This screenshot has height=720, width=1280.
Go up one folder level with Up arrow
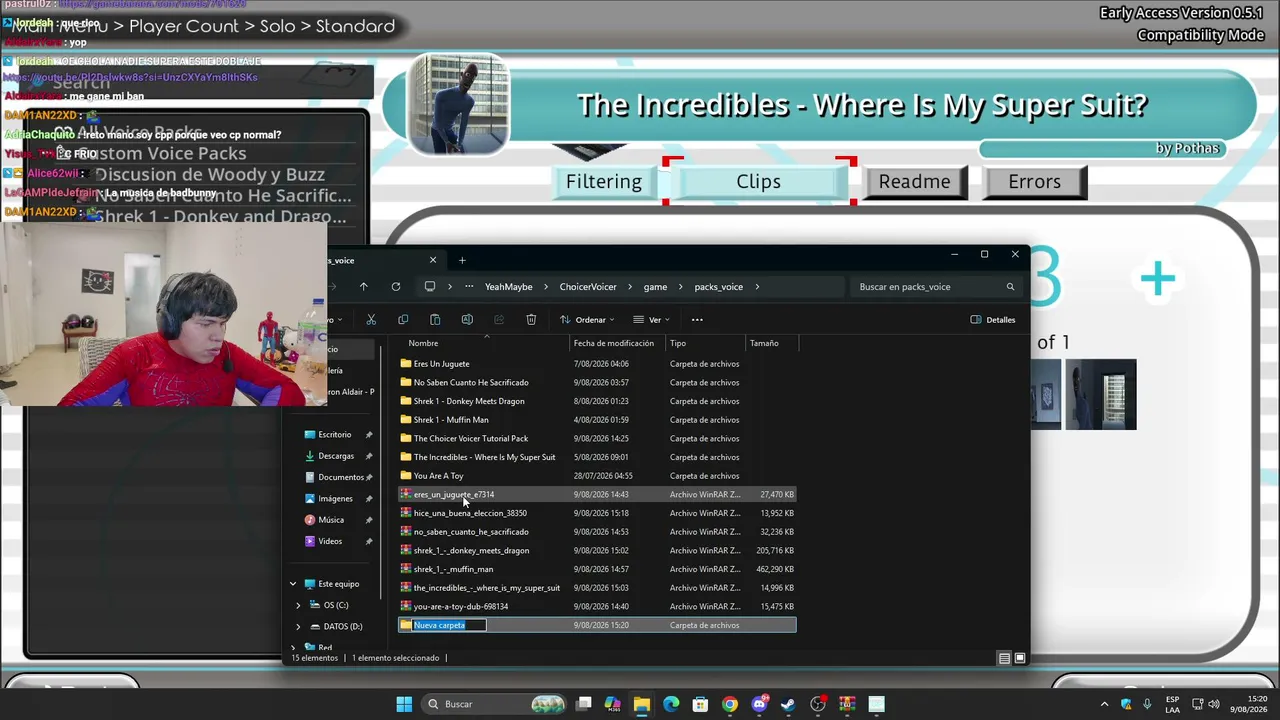tap(363, 287)
